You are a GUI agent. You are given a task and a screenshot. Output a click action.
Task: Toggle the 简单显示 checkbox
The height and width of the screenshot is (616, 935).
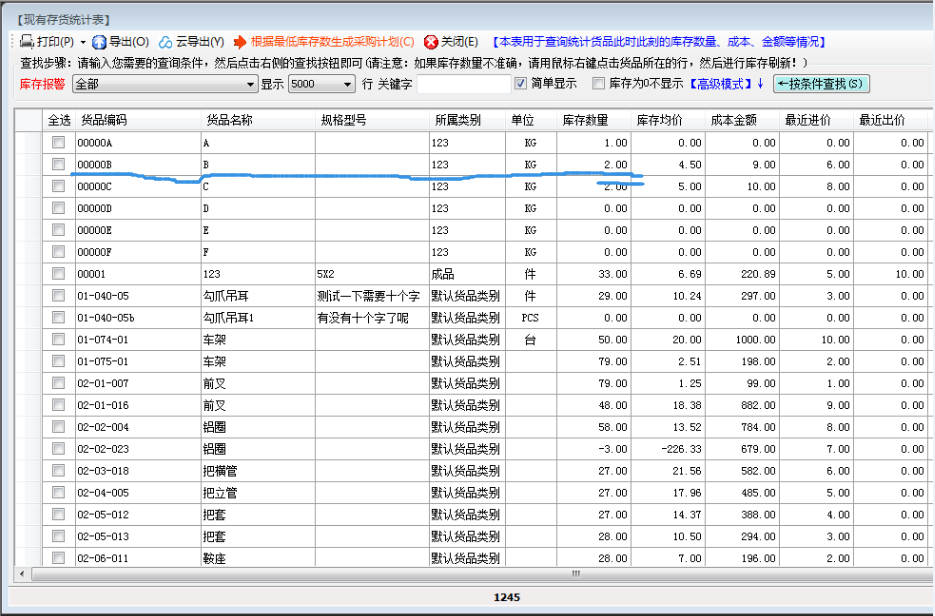click(520, 84)
